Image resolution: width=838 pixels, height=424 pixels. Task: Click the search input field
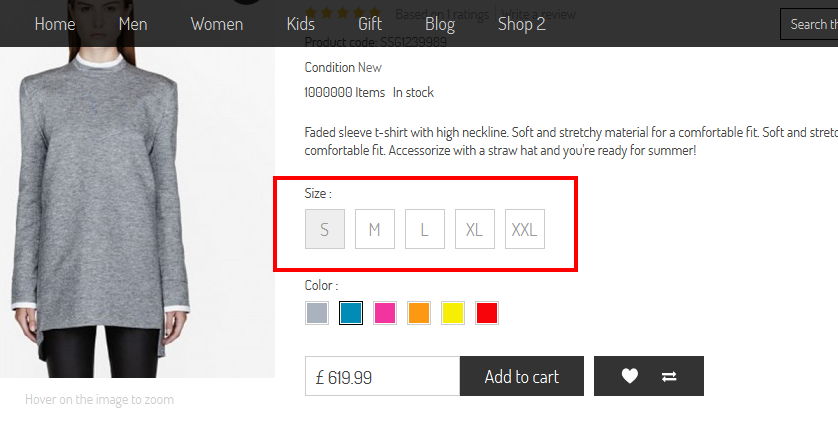809,24
